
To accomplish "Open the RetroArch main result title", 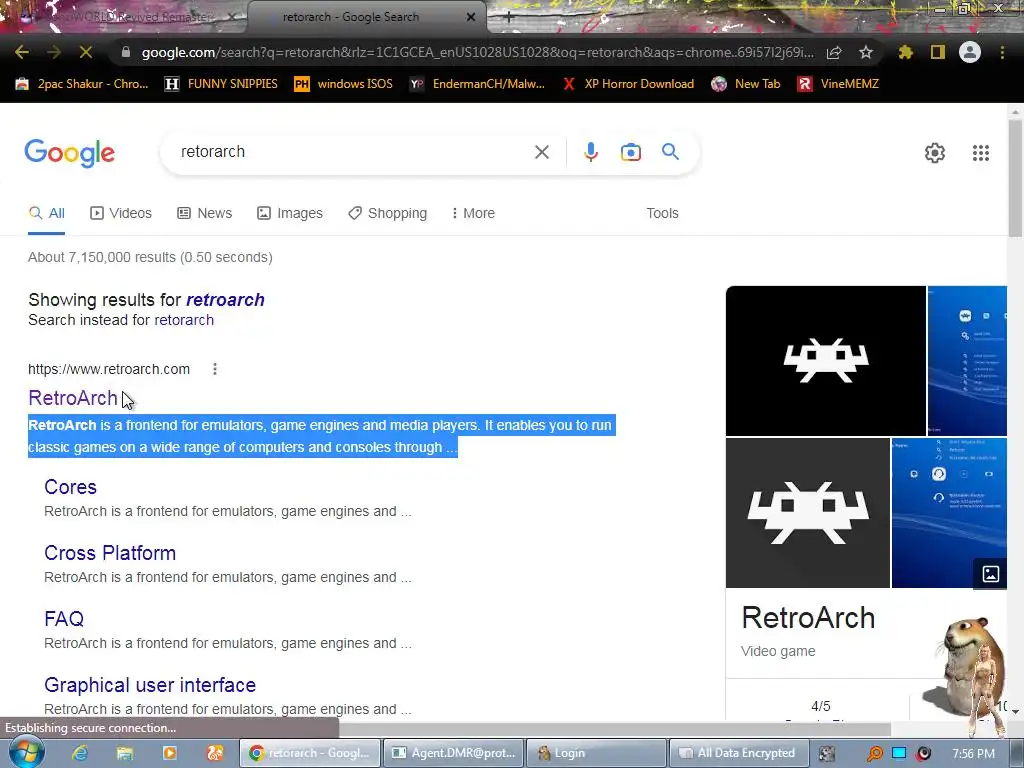I will point(72,398).
